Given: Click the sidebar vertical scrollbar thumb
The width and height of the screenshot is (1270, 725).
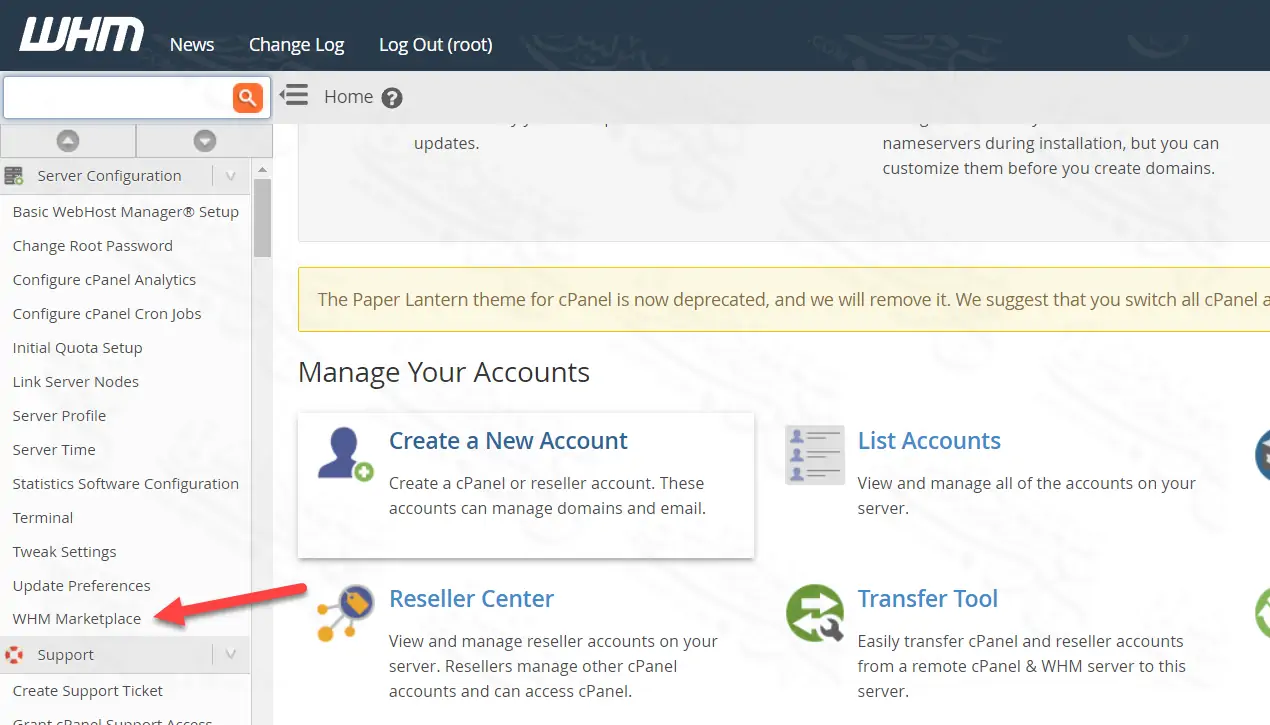Looking at the screenshot, I should [x=262, y=218].
